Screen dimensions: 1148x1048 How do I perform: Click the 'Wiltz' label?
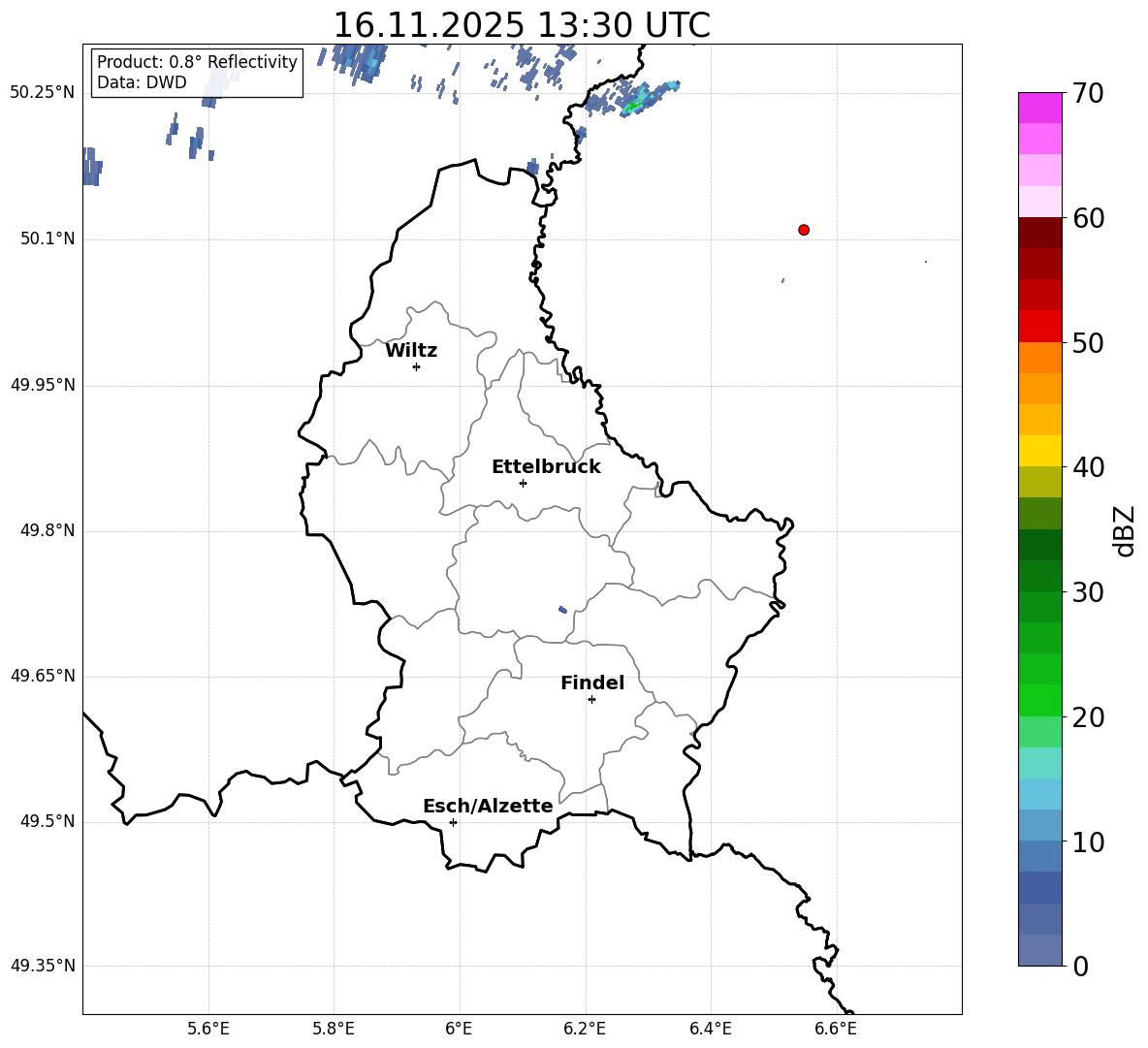[411, 351]
